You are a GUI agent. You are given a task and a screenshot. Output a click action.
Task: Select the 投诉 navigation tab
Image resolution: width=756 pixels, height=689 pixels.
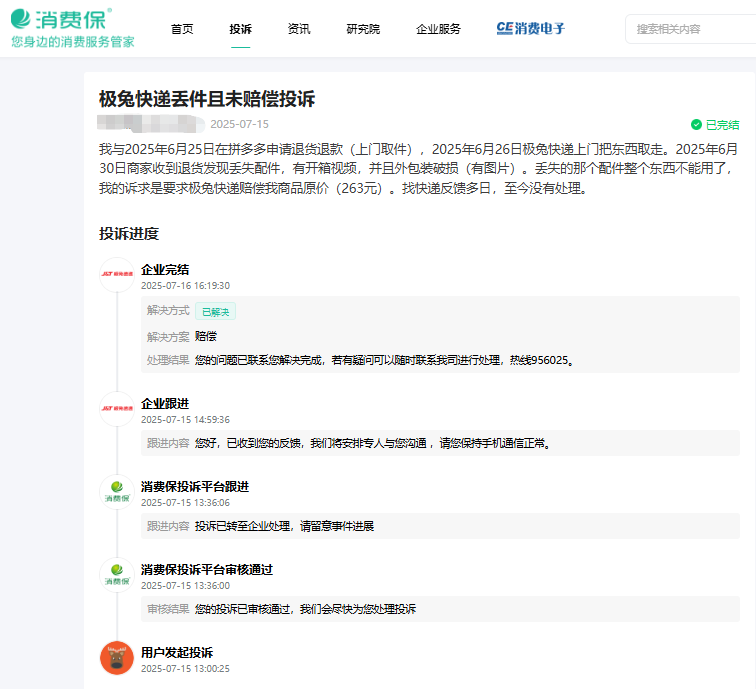coord(241,29)
